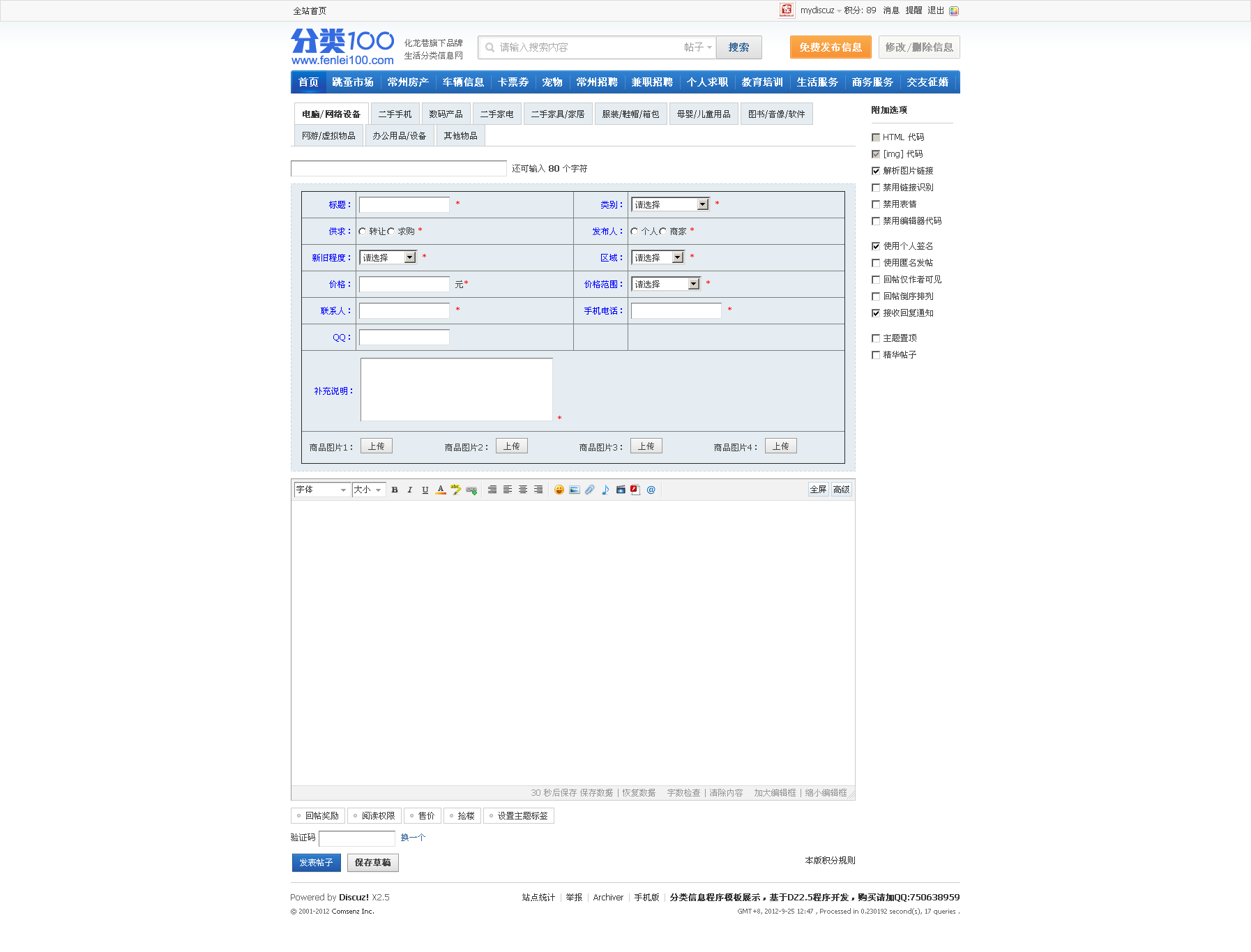Click the 发表帖子 submit button
The image size is (1251, 952).
click(x=316, y=863)
